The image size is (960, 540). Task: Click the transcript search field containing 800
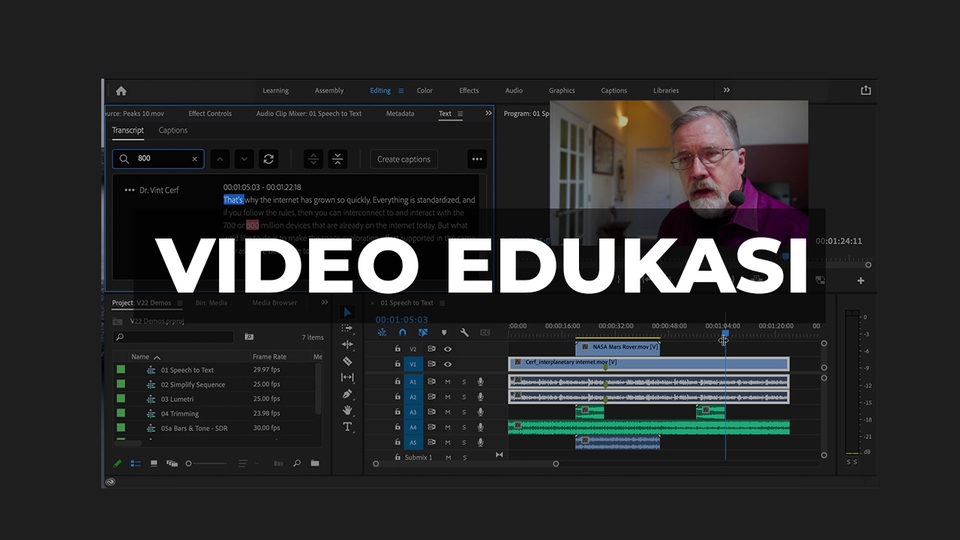159,159
